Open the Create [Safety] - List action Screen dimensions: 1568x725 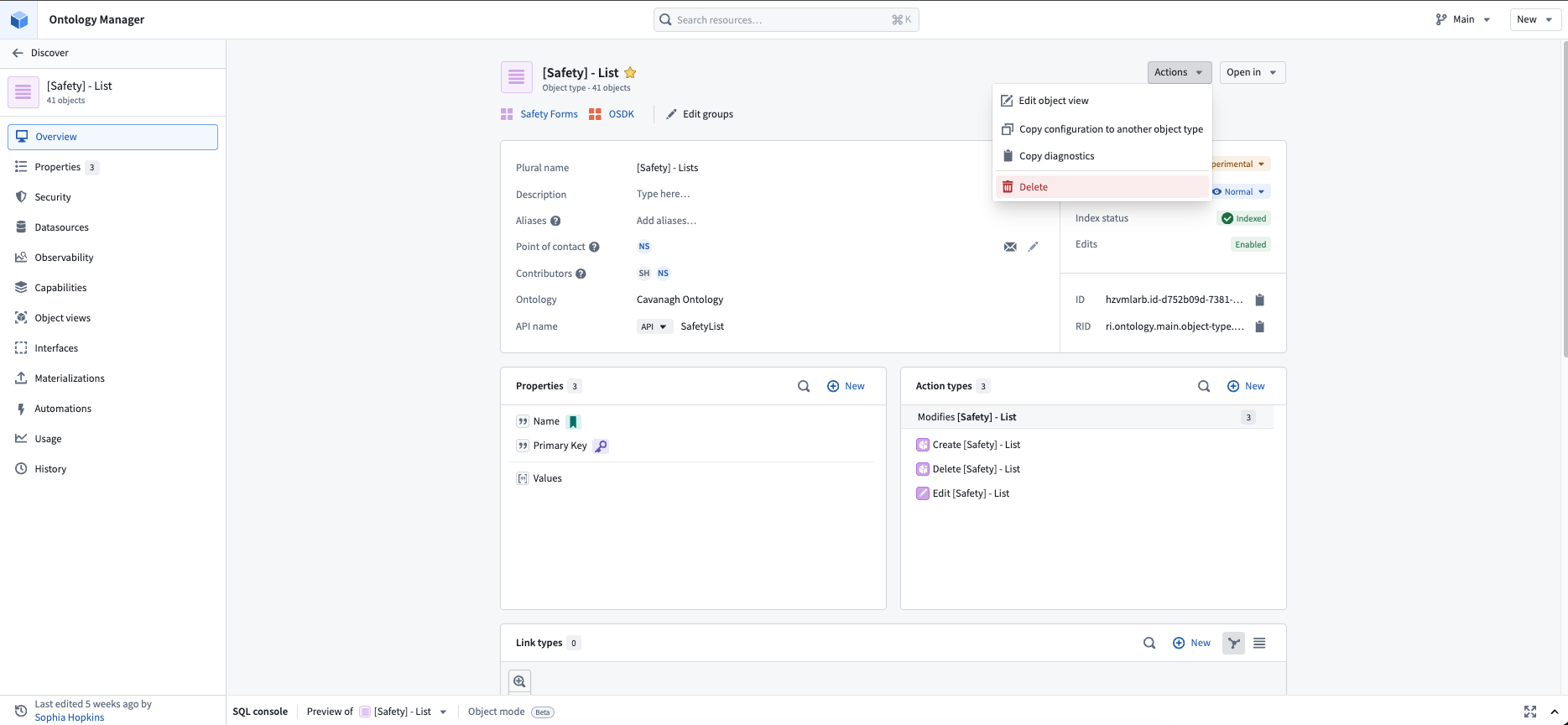tap(977, 445)
